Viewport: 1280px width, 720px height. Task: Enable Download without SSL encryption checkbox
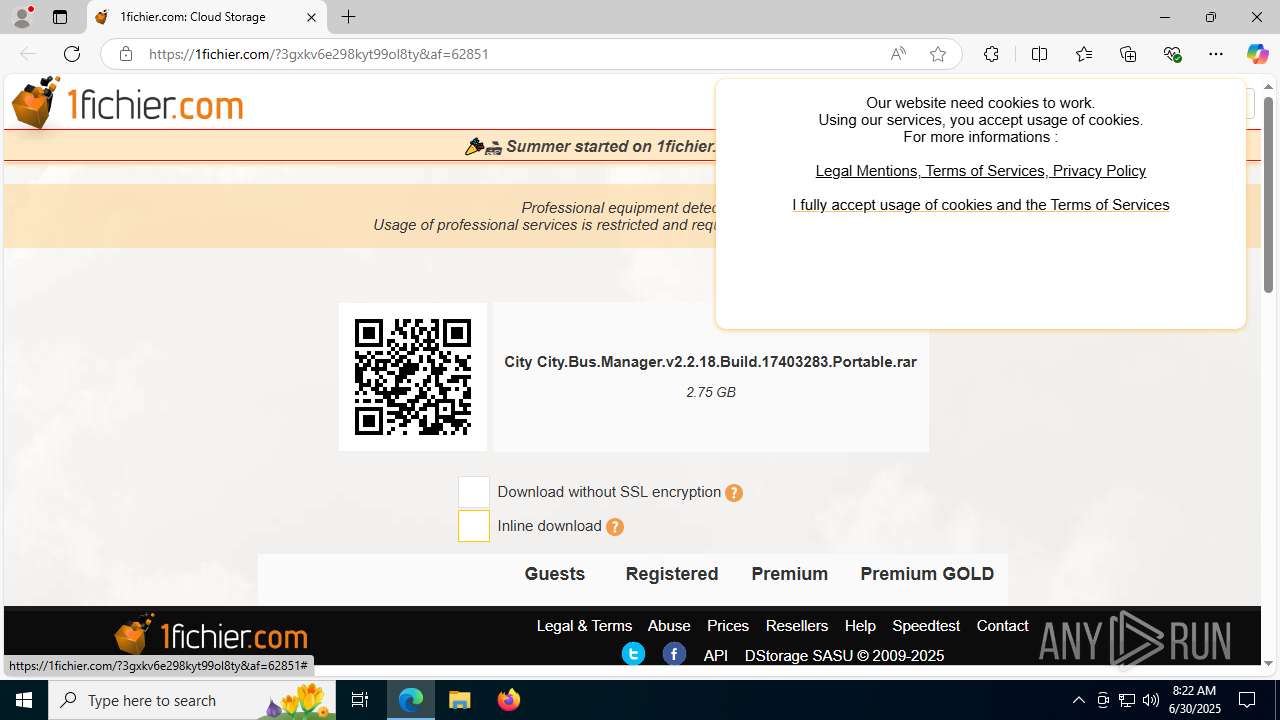point(474,492)
